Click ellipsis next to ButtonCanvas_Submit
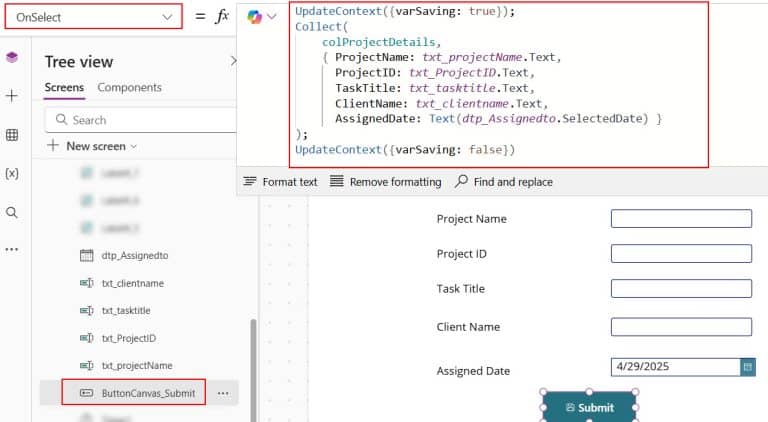This screenshot has width=768, height=422. coord(223,393)
